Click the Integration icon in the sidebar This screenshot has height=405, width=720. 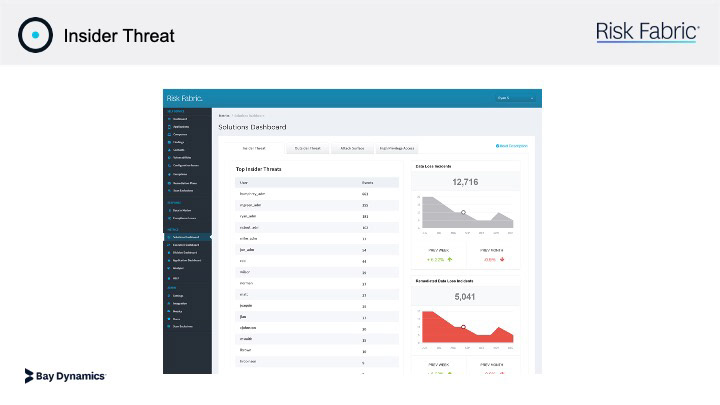[x=169, y=304]
